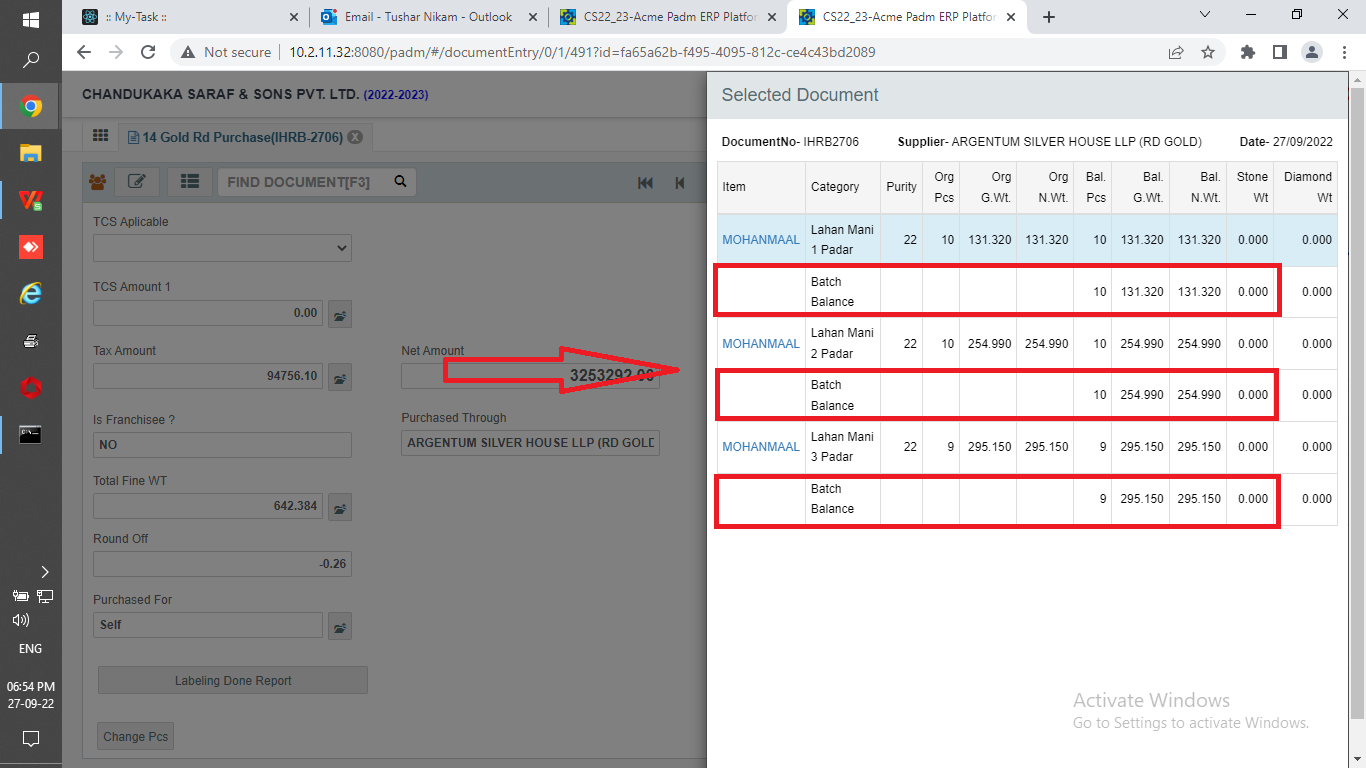Go back in browser history
This screenshot has width=1366, height=768.
click(x=82, y=52)
